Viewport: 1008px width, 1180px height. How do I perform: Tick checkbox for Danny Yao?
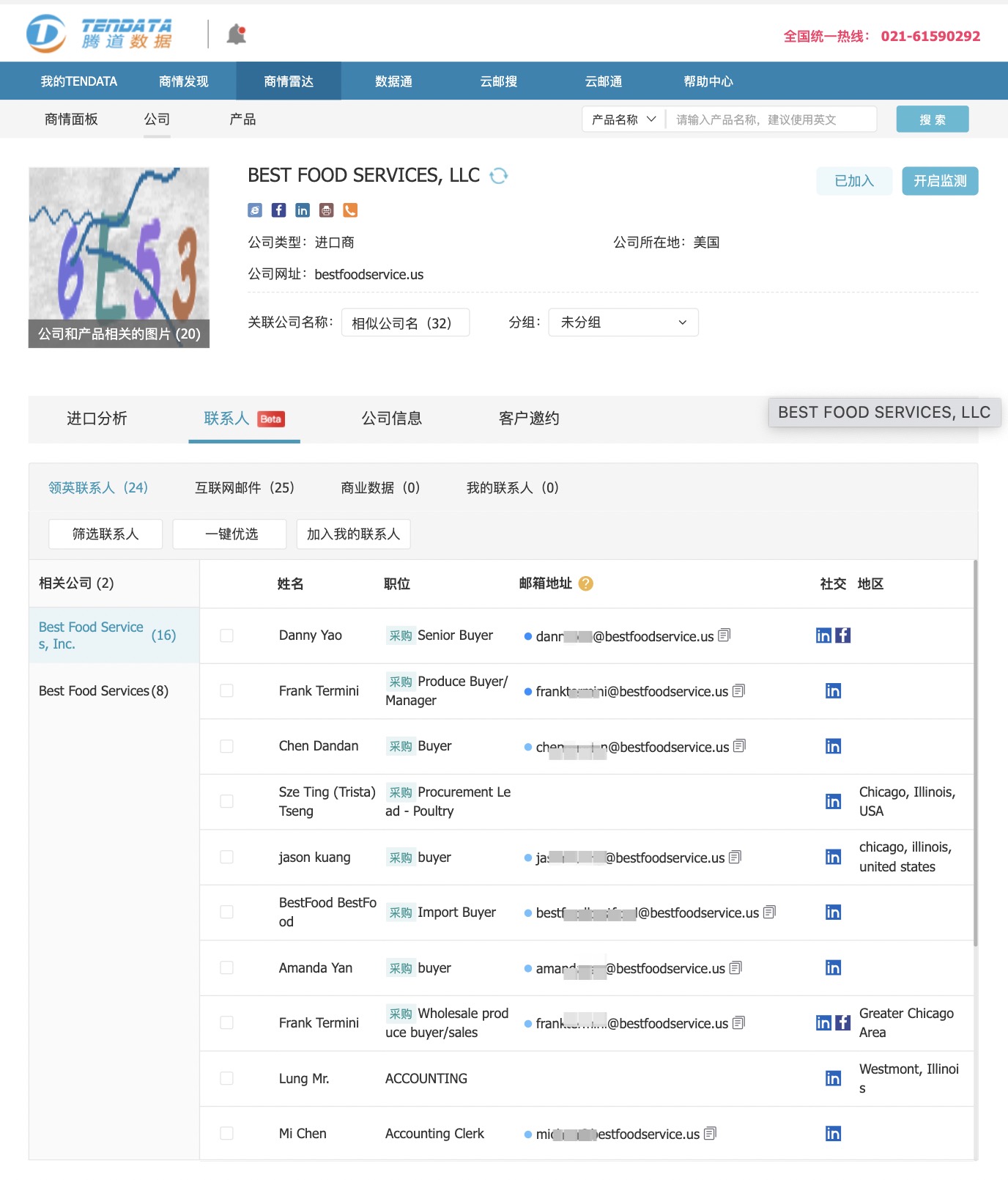pyautogui.click(x=227, y=635)
